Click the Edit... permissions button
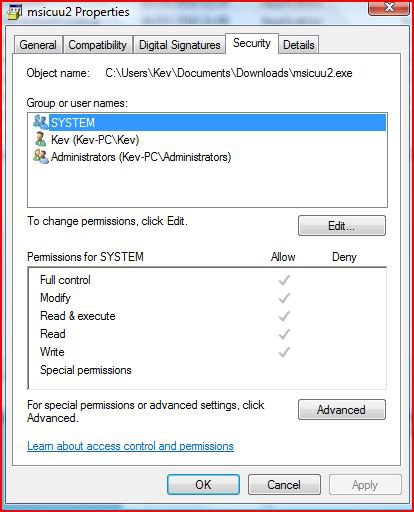 coord(342,226)
